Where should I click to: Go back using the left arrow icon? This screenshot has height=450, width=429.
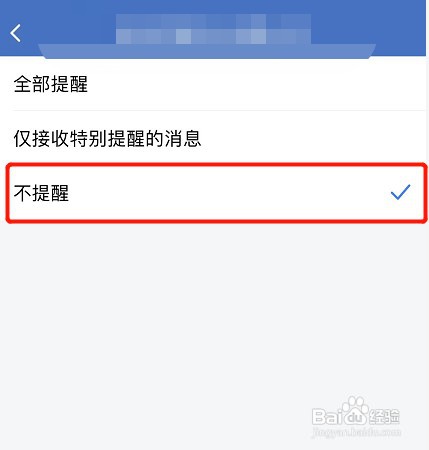click(x=15, y=33)
